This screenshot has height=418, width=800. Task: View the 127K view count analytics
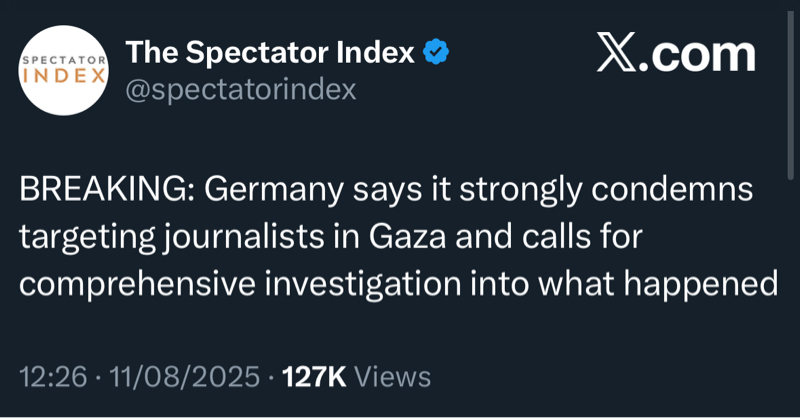(314, 377)
